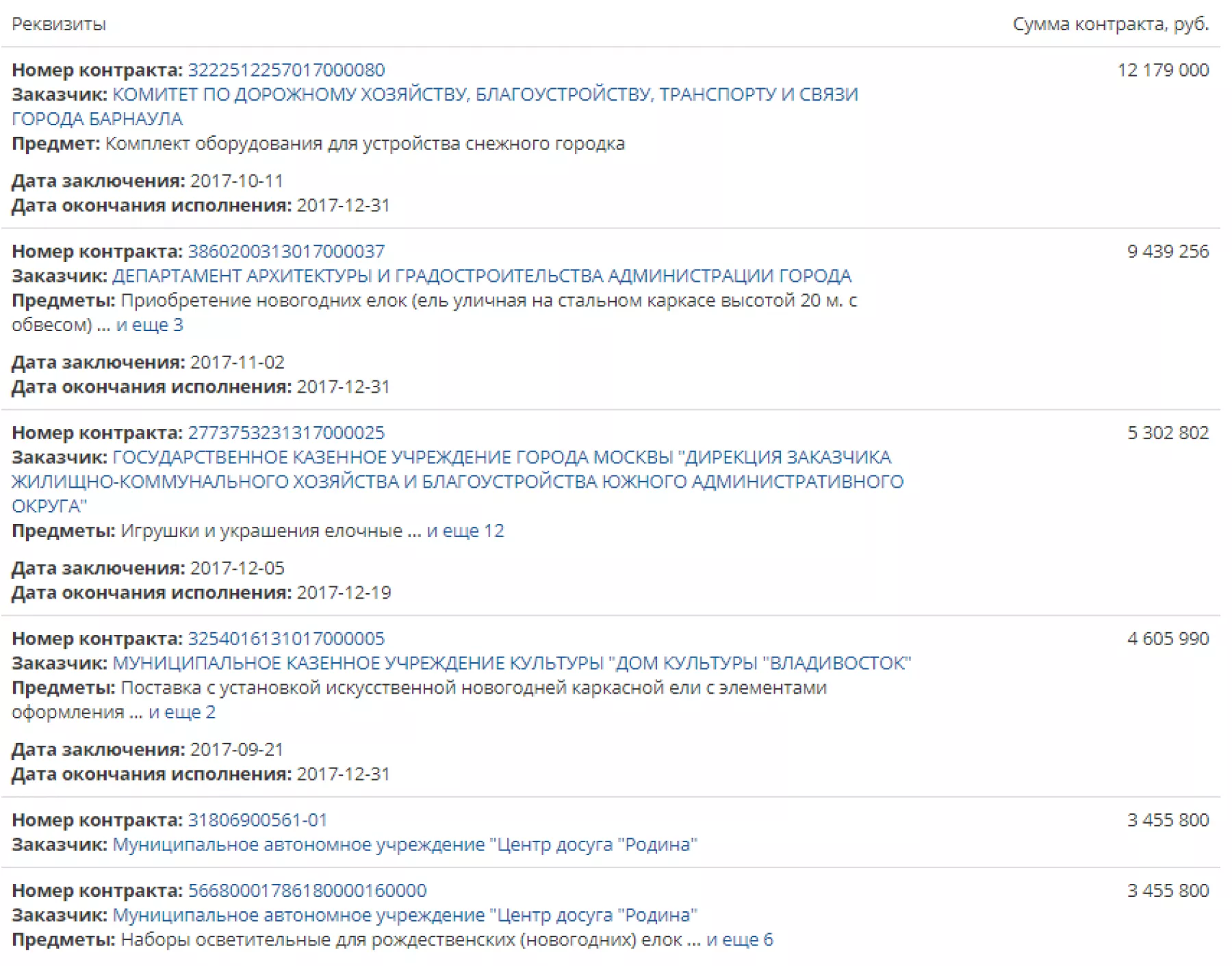Image resolution: width=1232 pixels, height=966 pixels.
Task: Click the 9 439 256 contract sum
Action: [1168, 251]
